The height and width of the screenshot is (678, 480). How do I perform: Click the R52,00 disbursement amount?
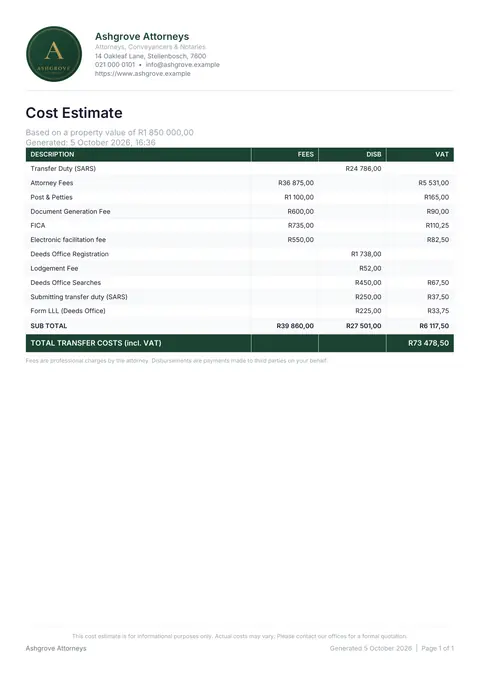[x=370, y=268]
